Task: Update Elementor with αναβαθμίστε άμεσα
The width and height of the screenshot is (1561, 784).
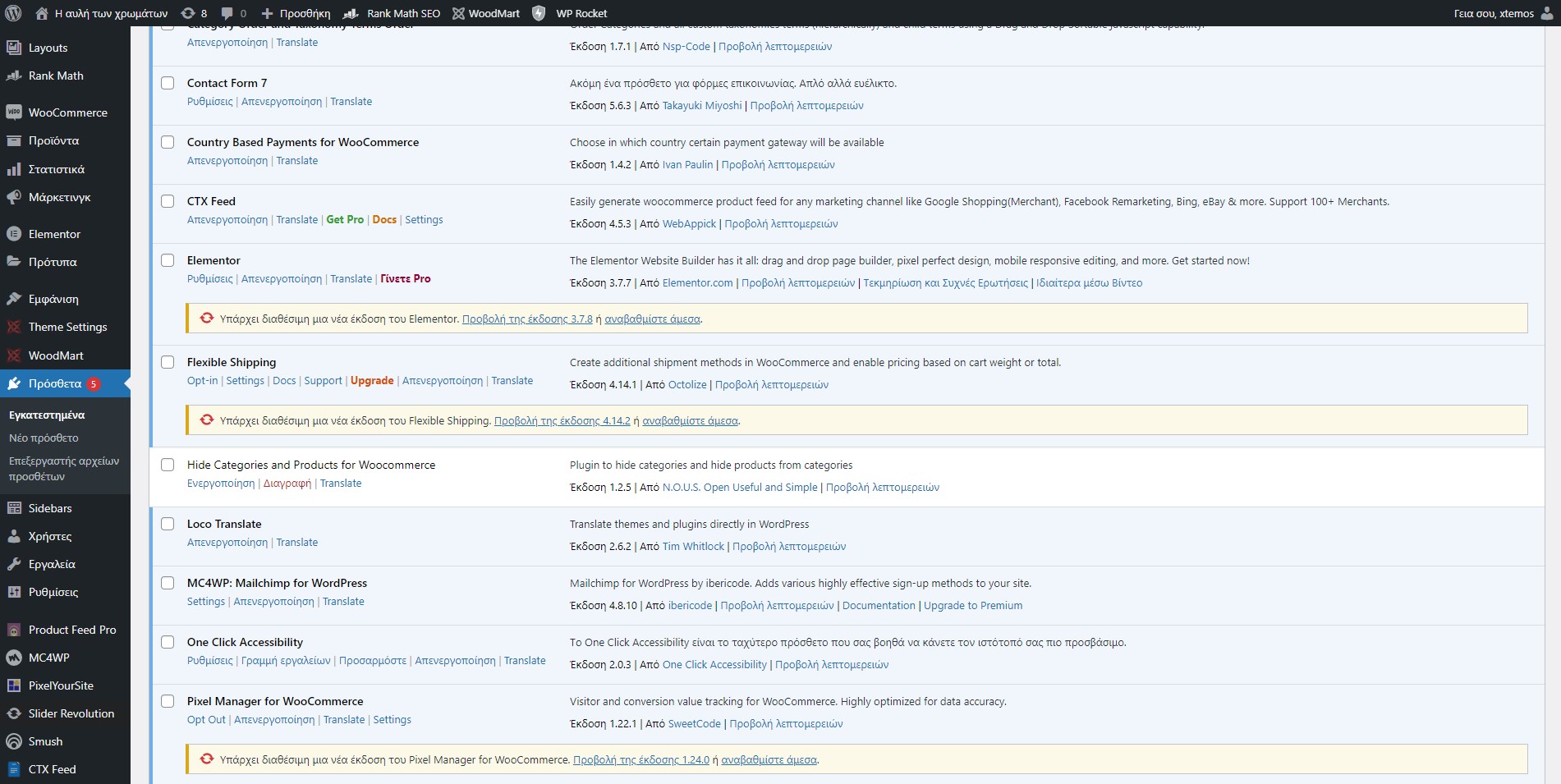Action: [652, 319]
